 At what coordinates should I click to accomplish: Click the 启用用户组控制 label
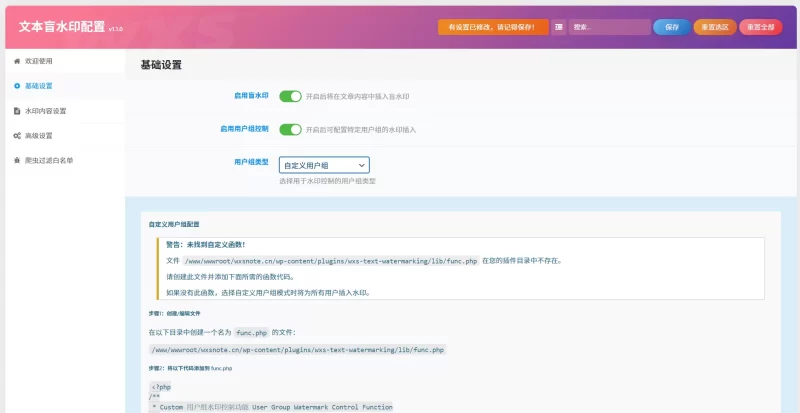click(x=244, y=129)
